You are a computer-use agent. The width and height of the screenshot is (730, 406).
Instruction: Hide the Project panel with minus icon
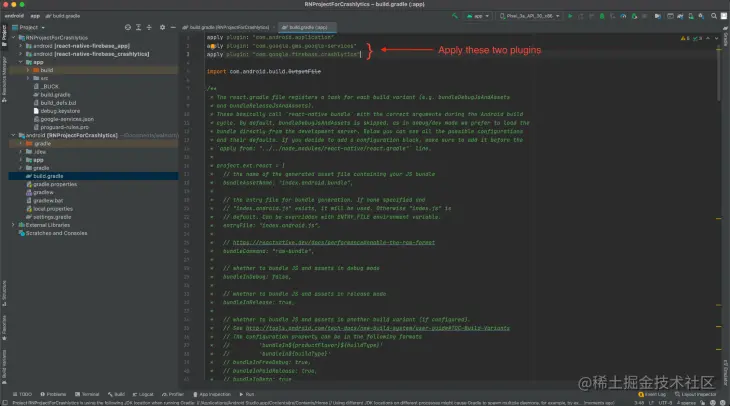tap(173, 27)
